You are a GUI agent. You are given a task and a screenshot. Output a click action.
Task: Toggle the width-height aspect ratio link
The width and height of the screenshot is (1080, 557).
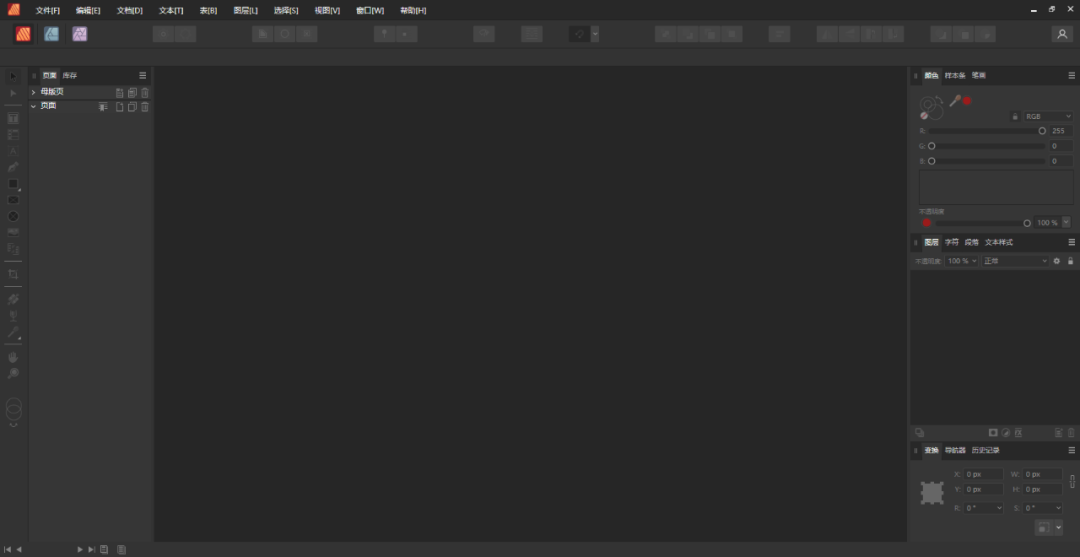click(1072, 481)
